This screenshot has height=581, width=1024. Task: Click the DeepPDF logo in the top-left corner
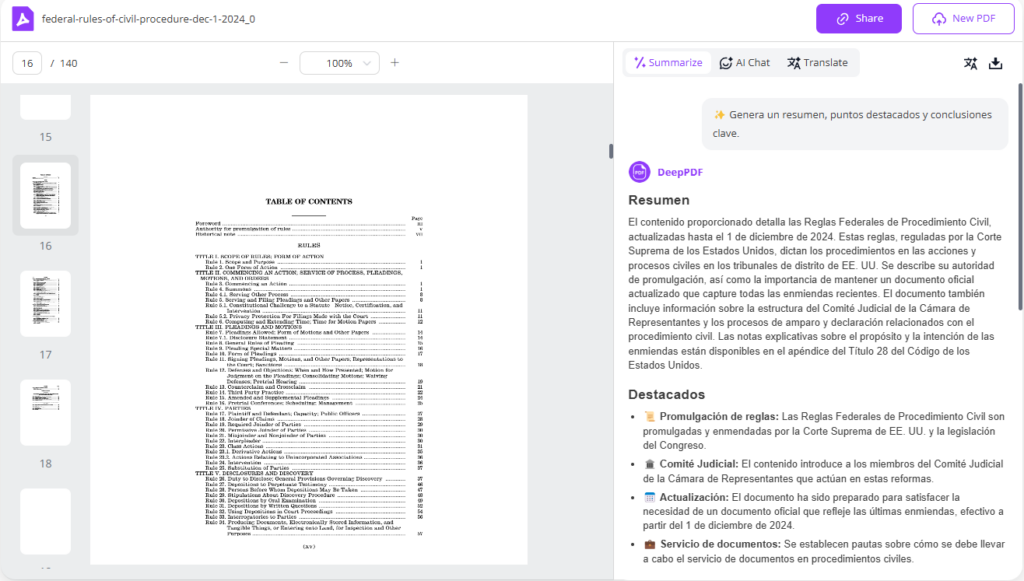click(22, 19)
